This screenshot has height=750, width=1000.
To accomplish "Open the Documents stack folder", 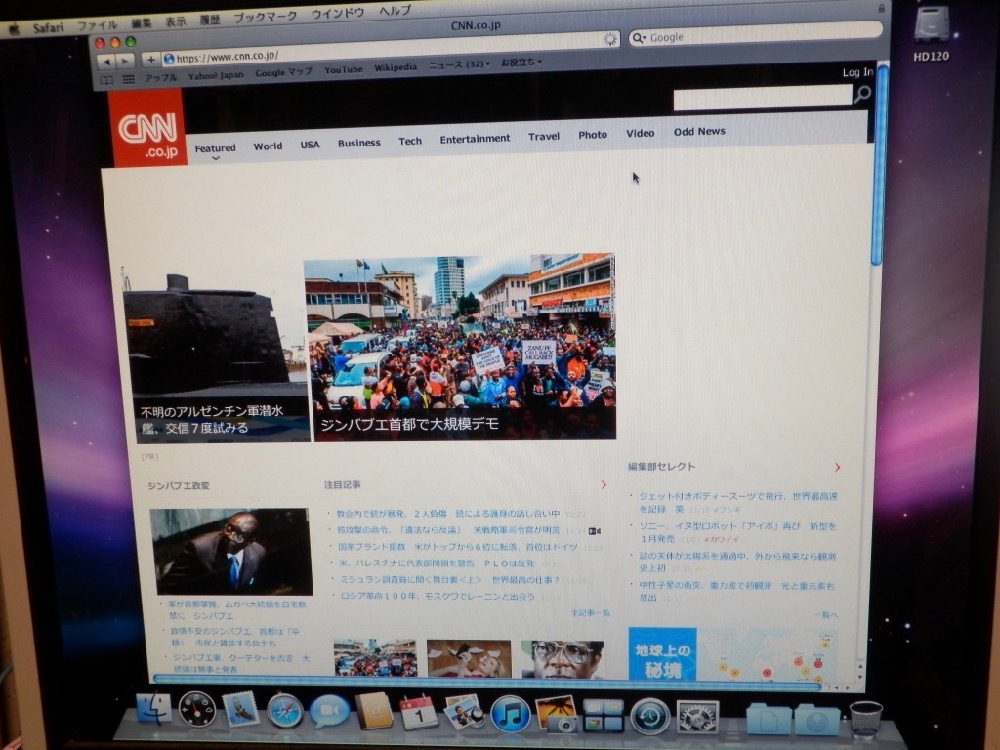I will (x=769, y=719).
